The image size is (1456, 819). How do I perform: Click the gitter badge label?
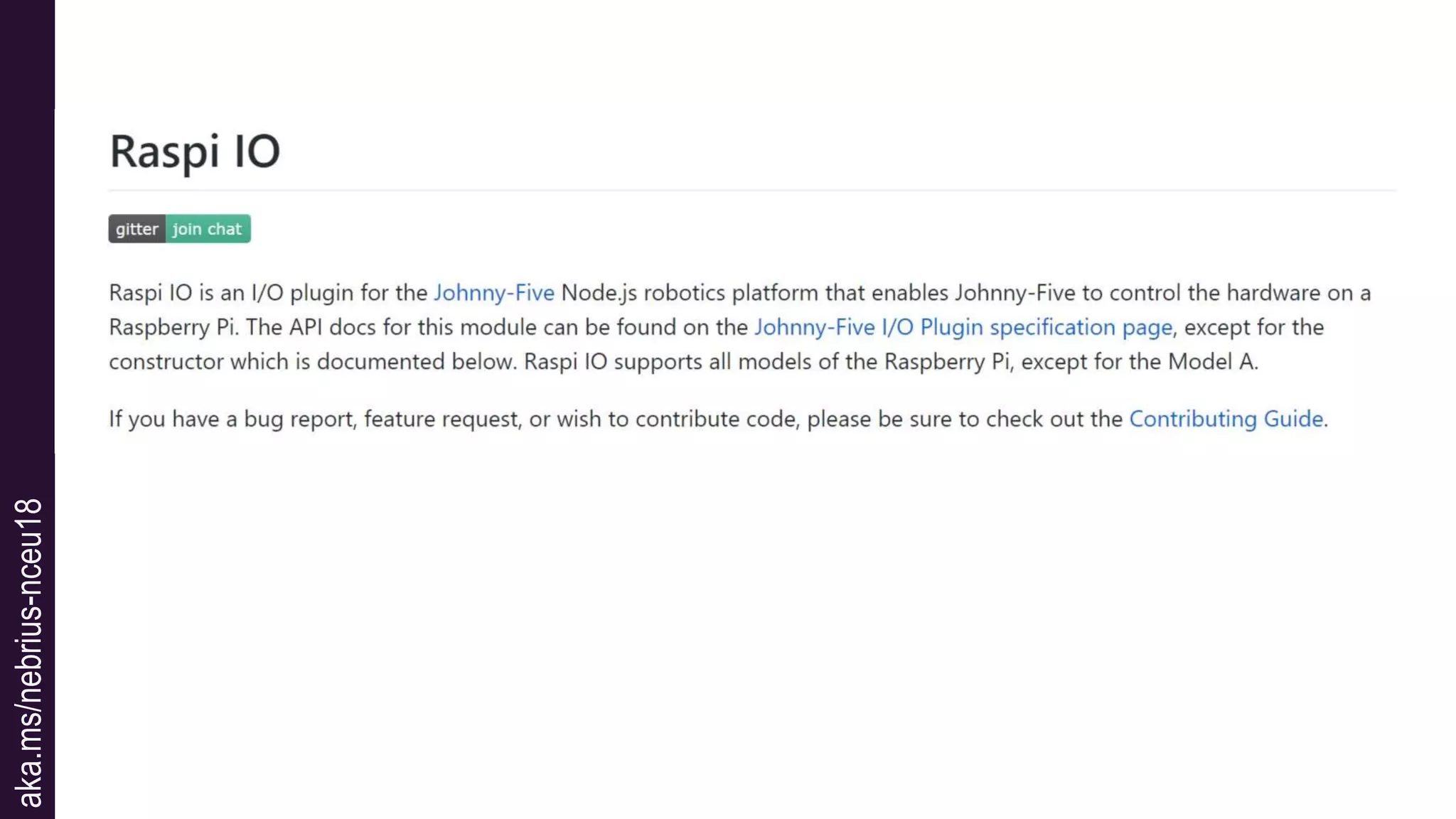(x=136, y=229)
